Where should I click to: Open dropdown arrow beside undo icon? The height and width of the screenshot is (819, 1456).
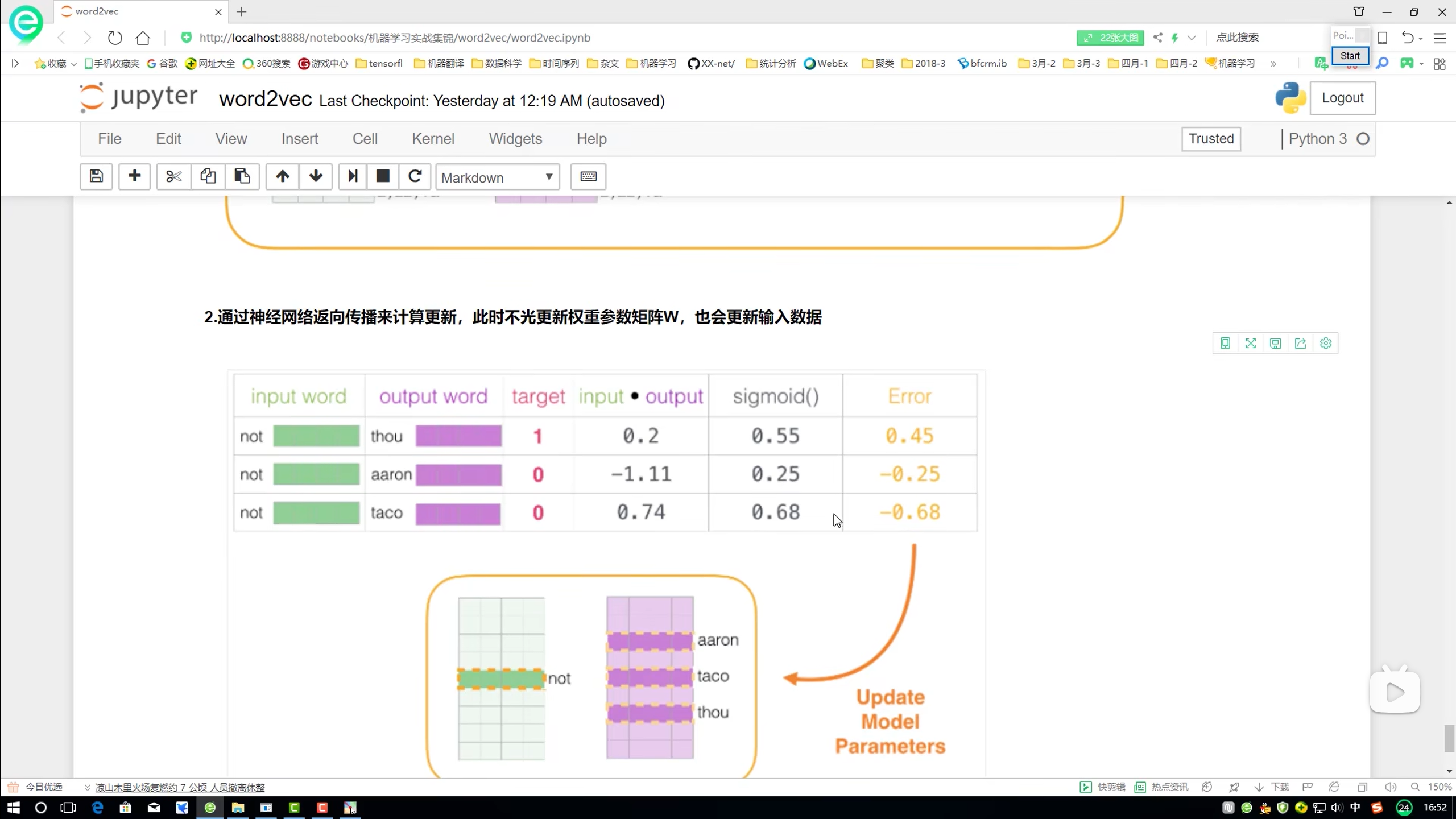[1421, 39]
